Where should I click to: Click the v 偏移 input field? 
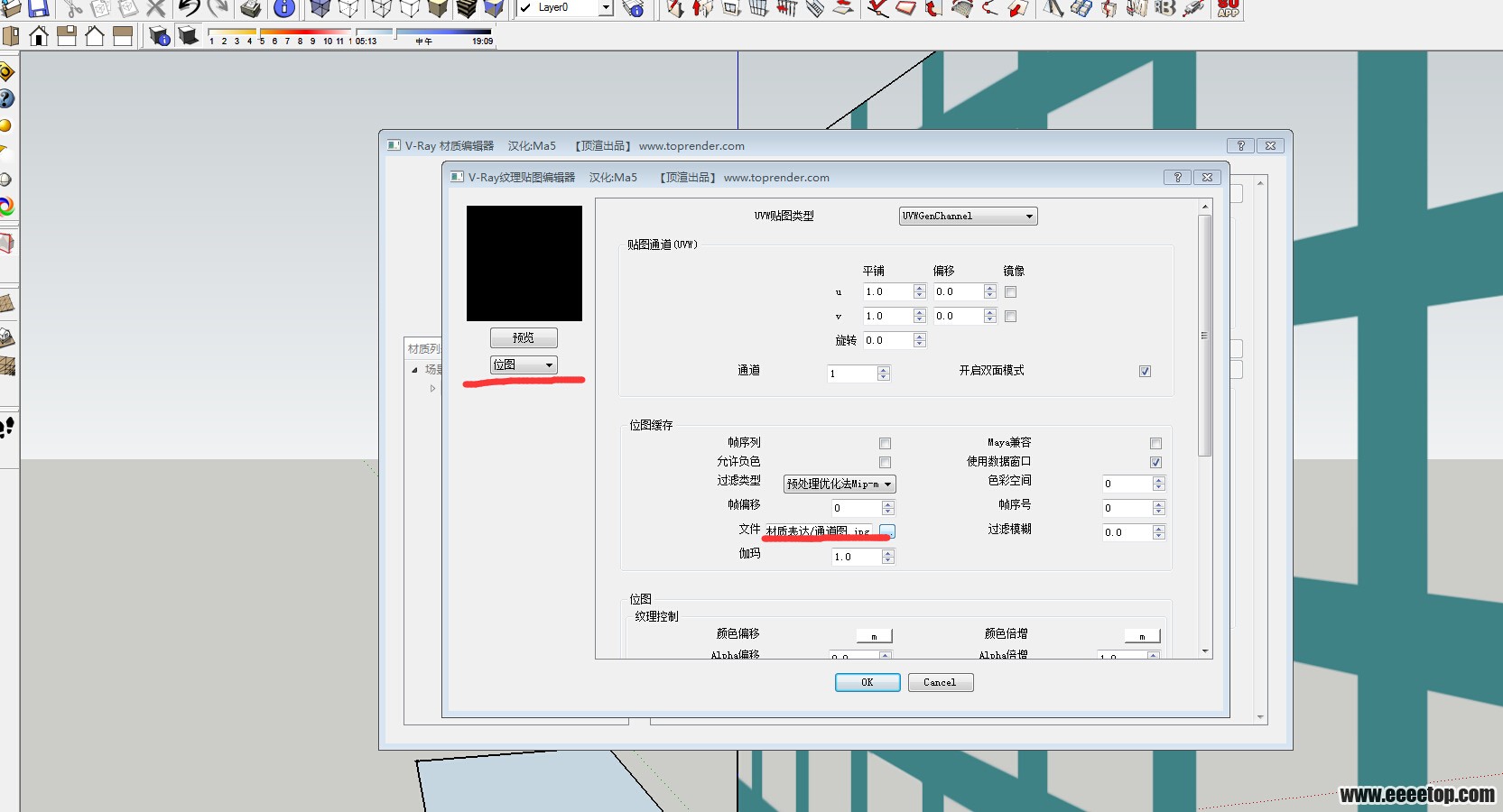point(959,317)
